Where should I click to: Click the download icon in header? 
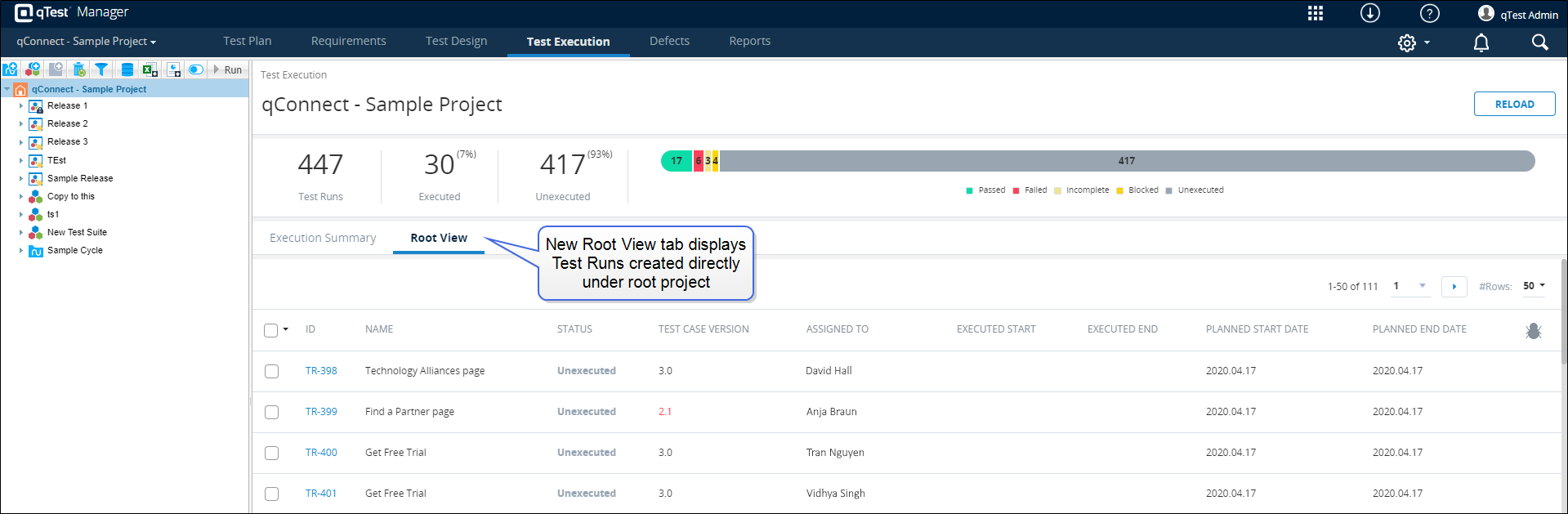[1369, 13]
